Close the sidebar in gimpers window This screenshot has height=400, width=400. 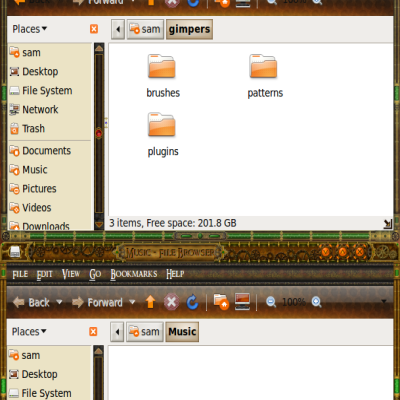(x=94, y=29)
